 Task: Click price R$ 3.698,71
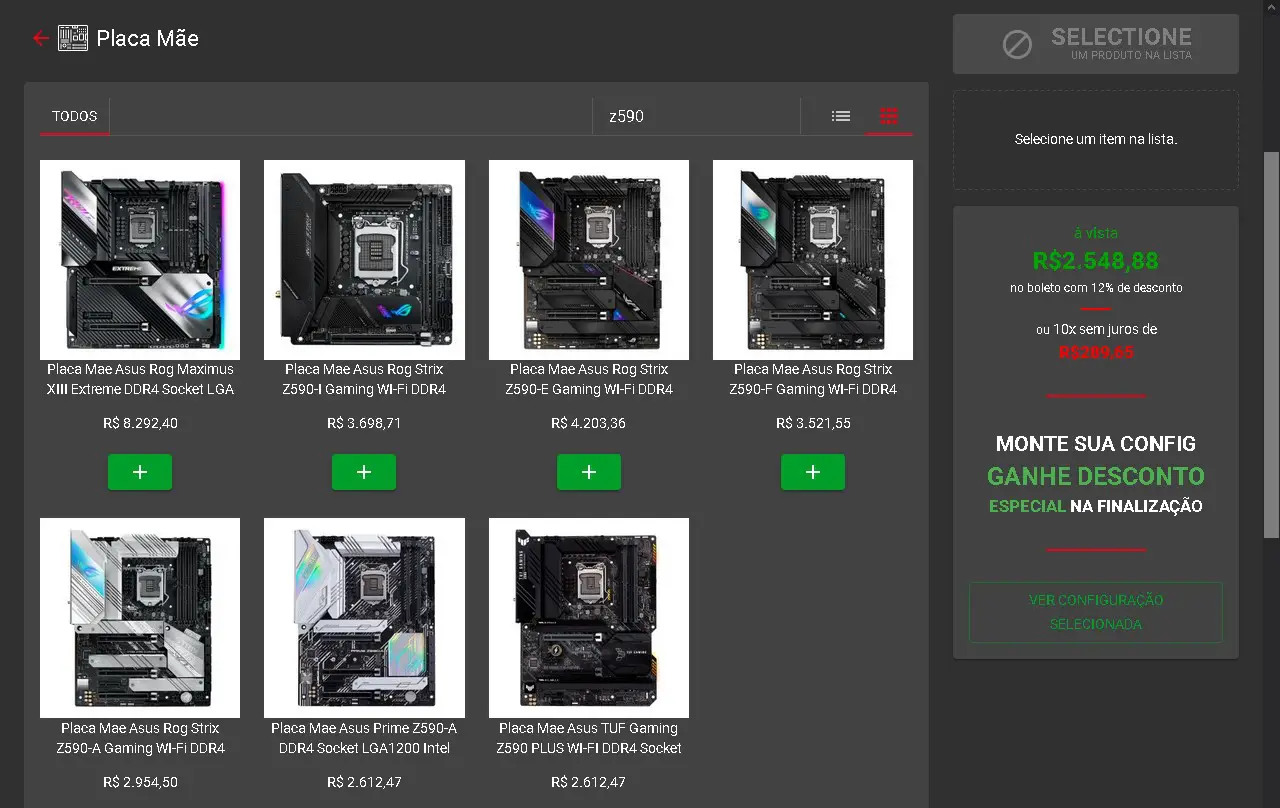coord(364,423)
